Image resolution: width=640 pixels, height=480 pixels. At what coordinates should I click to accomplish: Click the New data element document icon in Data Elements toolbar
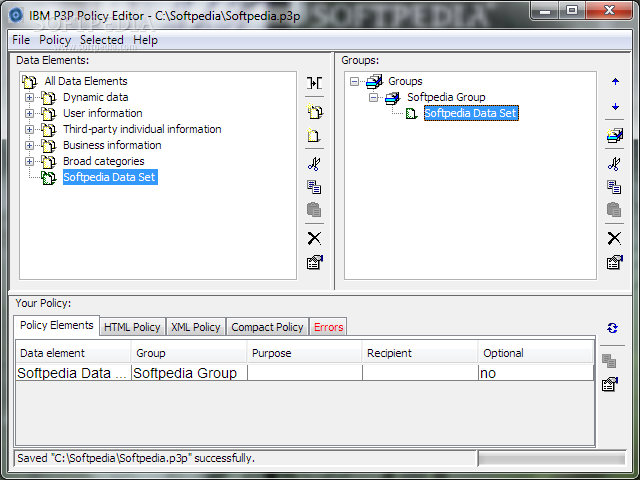[x=313, y=135]
